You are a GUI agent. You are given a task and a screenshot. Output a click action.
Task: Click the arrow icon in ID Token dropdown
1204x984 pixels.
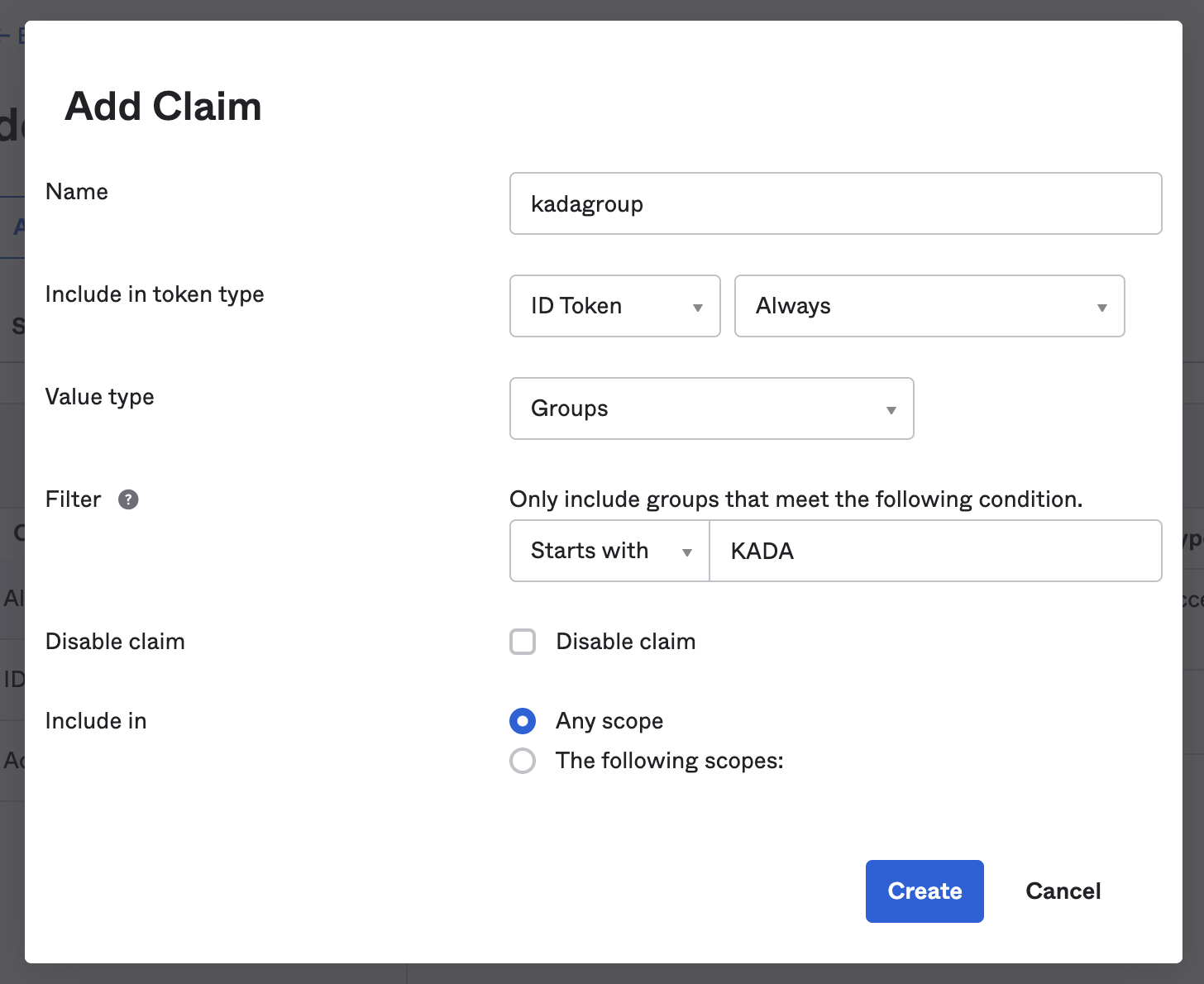(x=697, y=308)
